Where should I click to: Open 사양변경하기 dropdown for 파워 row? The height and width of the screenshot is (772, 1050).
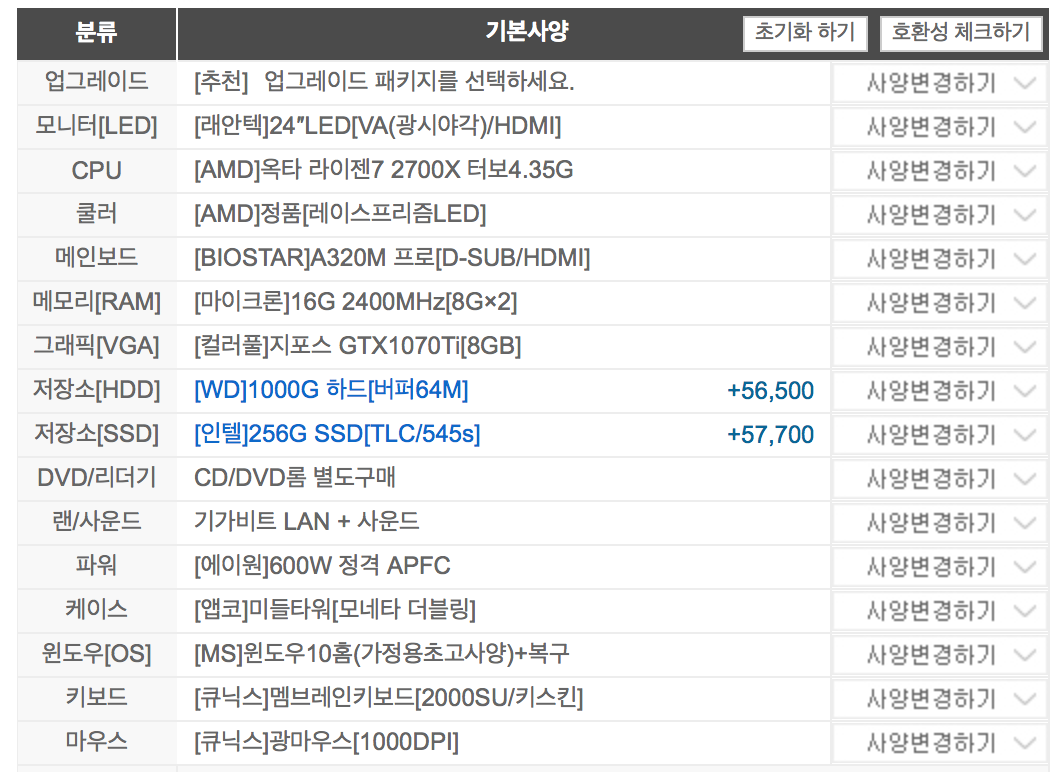click(x=938, y=567)
